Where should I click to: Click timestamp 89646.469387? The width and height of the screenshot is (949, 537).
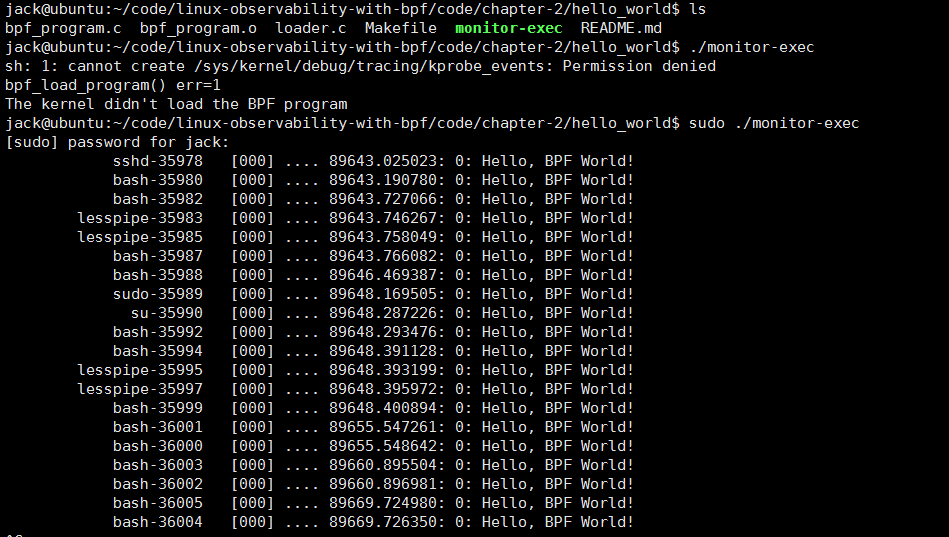pos(383,275)
